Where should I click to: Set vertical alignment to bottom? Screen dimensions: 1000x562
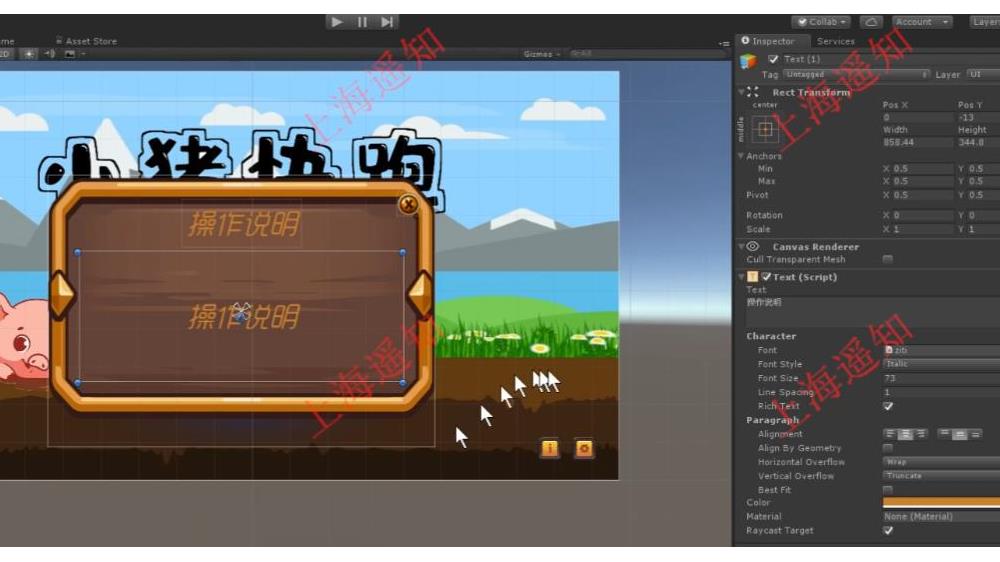point(975,434)
